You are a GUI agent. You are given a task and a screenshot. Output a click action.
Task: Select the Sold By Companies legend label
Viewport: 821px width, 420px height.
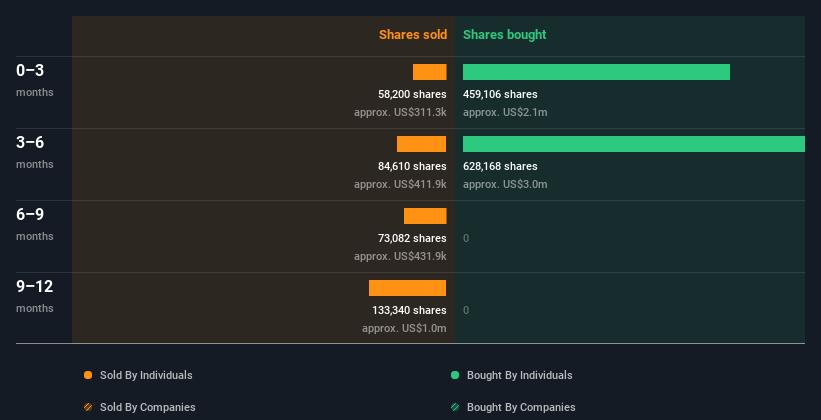[x=148, y=407]
